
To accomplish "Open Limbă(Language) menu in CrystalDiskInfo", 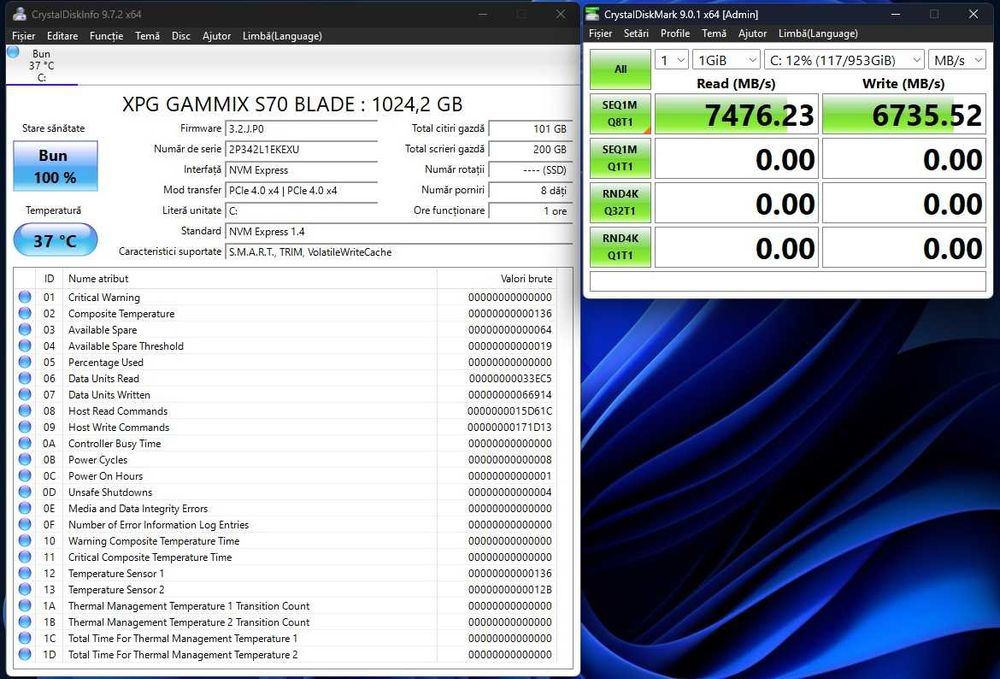I will pos(282,36).
